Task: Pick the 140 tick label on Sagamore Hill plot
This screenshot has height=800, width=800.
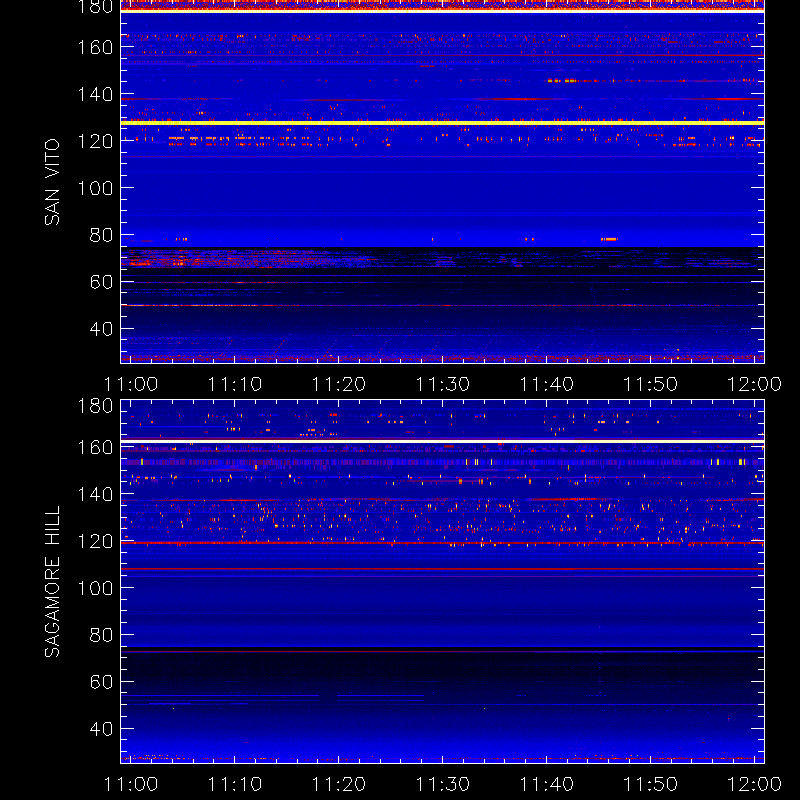Action: [x=95, y=494]
